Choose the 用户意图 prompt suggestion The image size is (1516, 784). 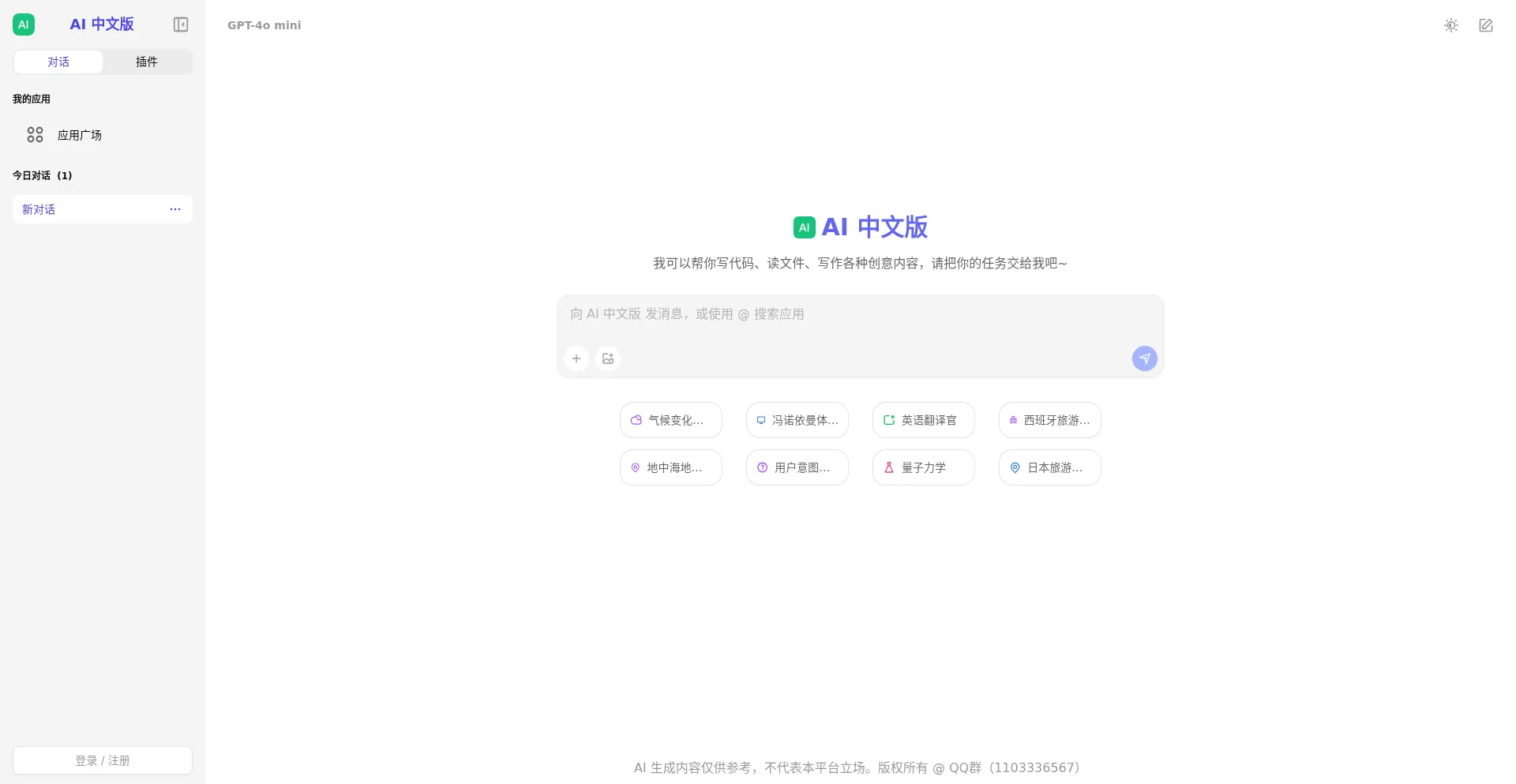point(797,467)
